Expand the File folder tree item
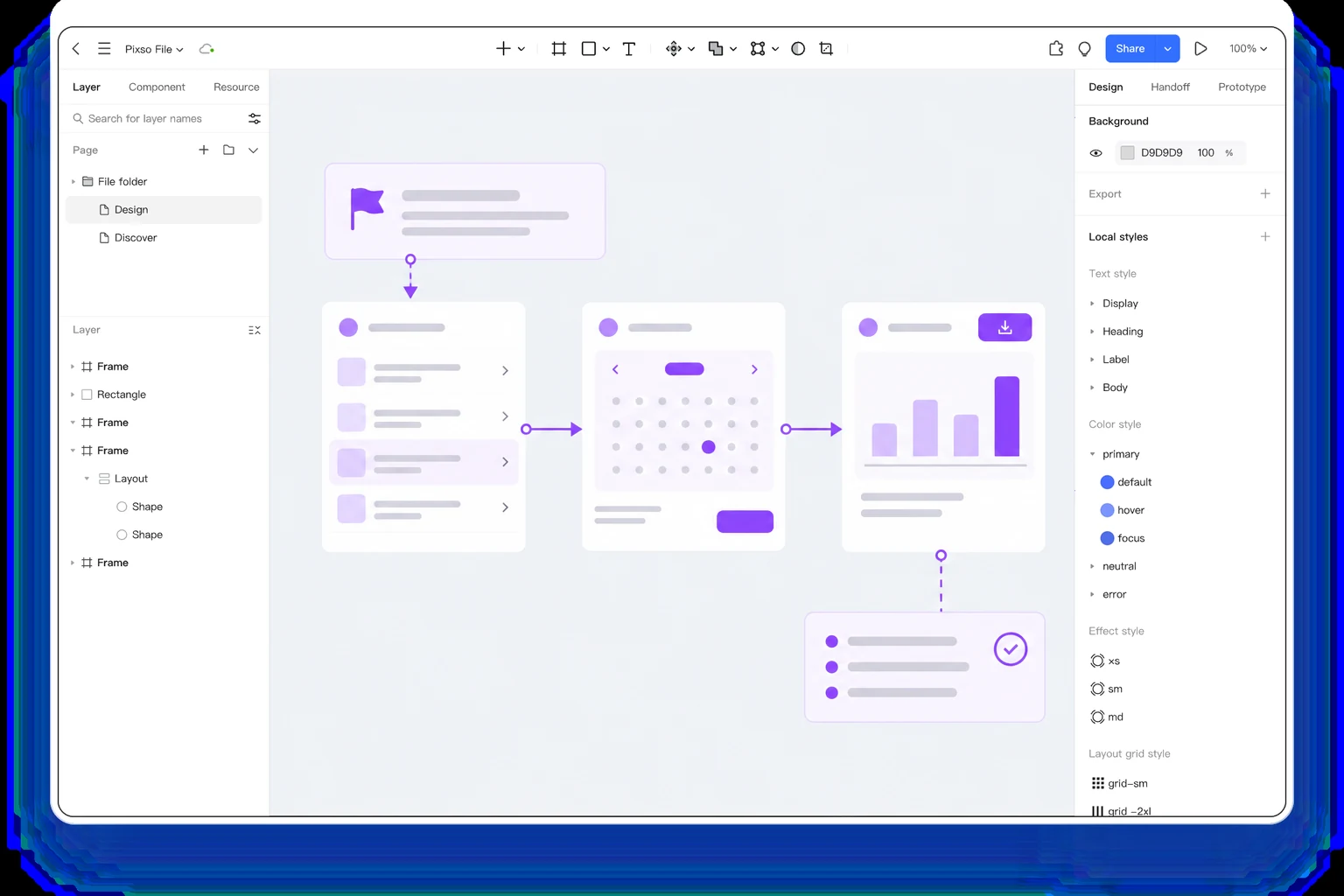 [x=73, y=181]
